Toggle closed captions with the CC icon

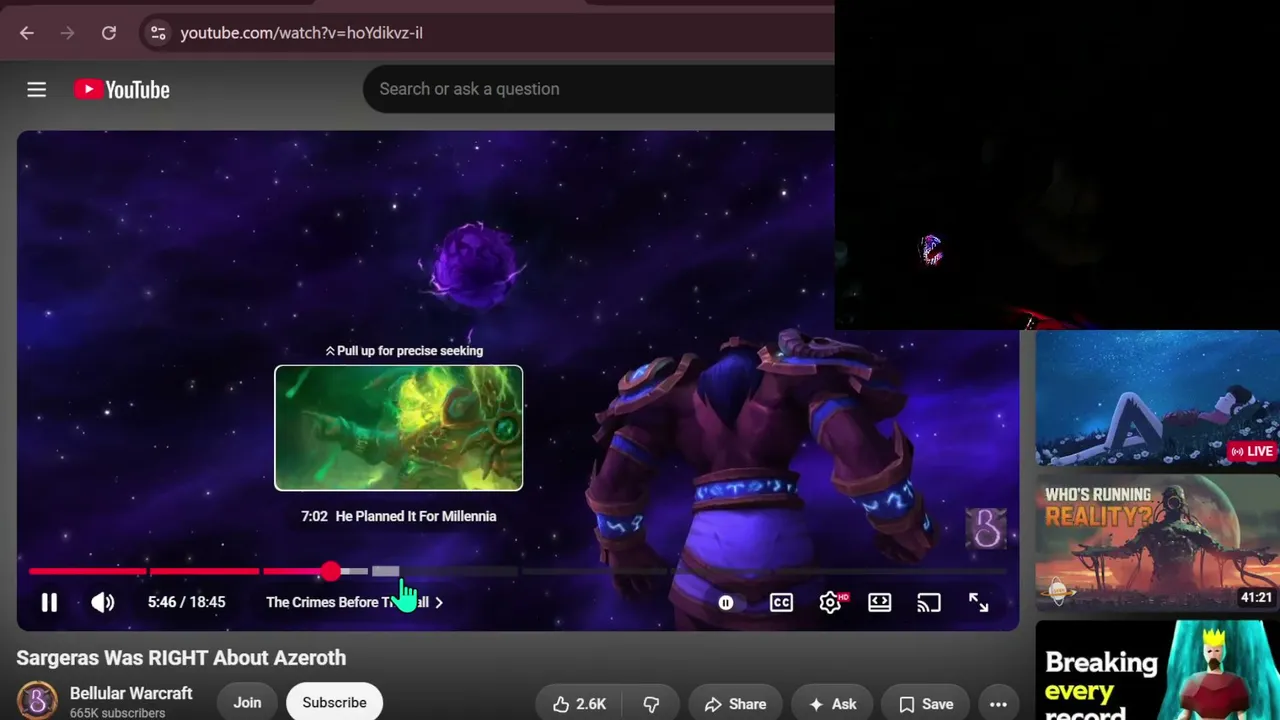[x=781, y=602]
